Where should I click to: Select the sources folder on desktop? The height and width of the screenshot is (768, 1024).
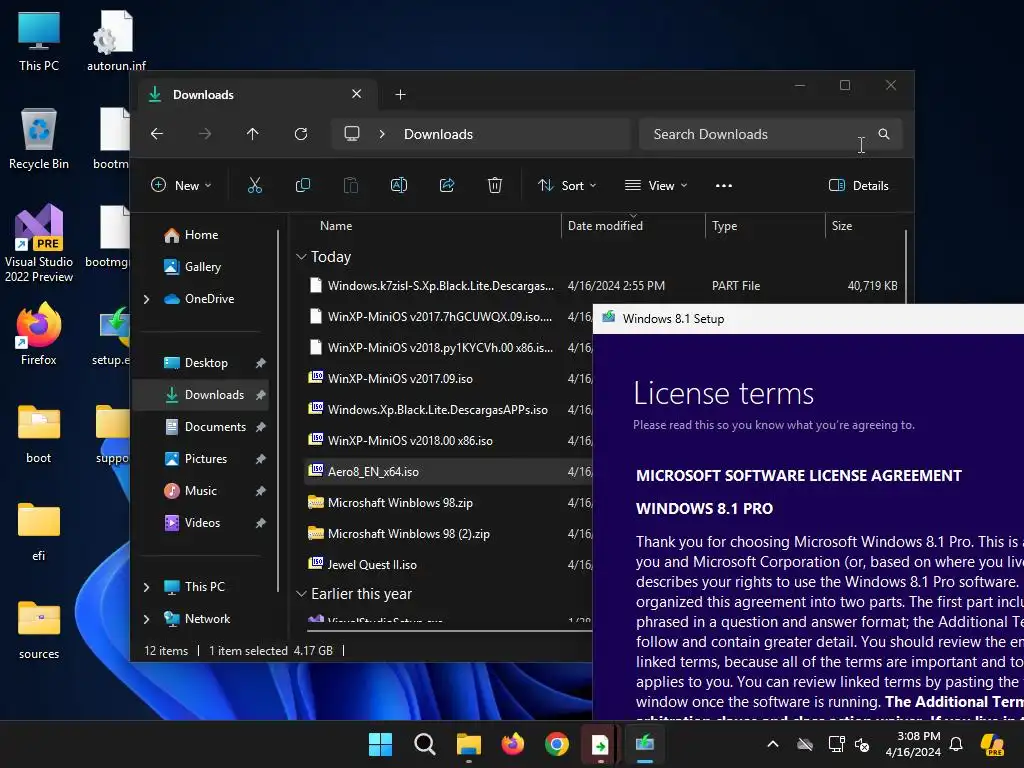pos(39,630)
